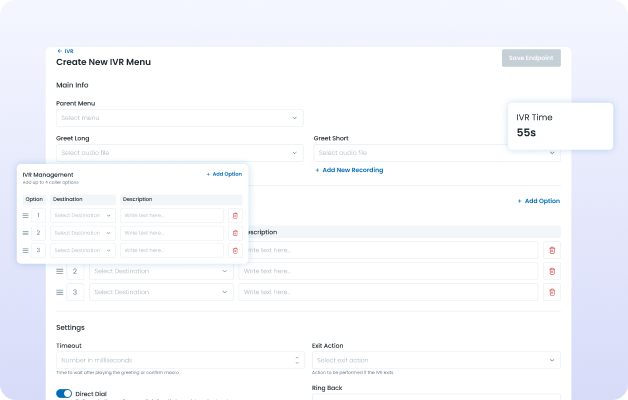Open the Parent Menu dropdown

[179, 118]
